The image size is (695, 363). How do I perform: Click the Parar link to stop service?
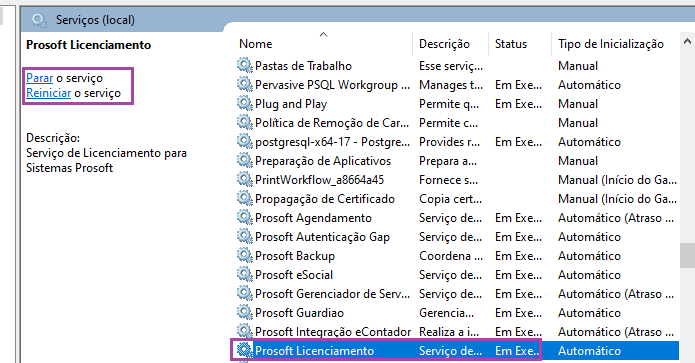click(x=39, y=78)
